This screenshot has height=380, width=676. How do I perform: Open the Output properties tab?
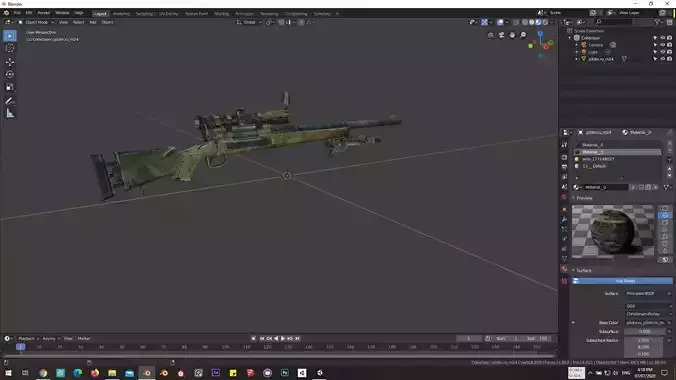pyautogui.click(x=564, y=167)
